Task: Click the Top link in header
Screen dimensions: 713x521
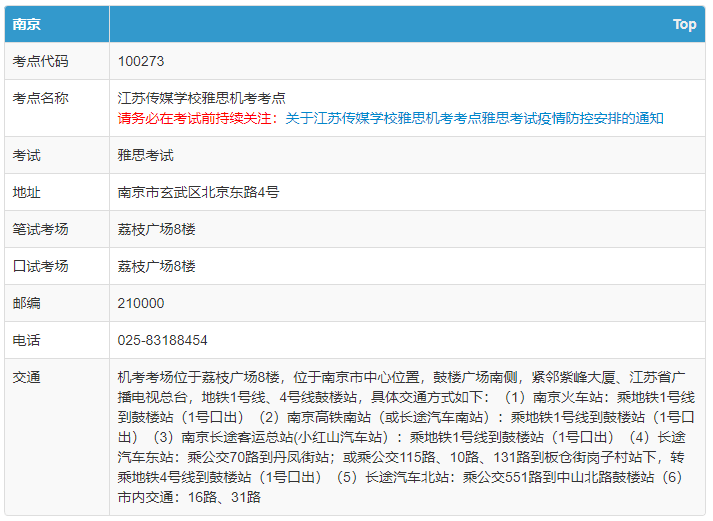Action: point(684,24)
